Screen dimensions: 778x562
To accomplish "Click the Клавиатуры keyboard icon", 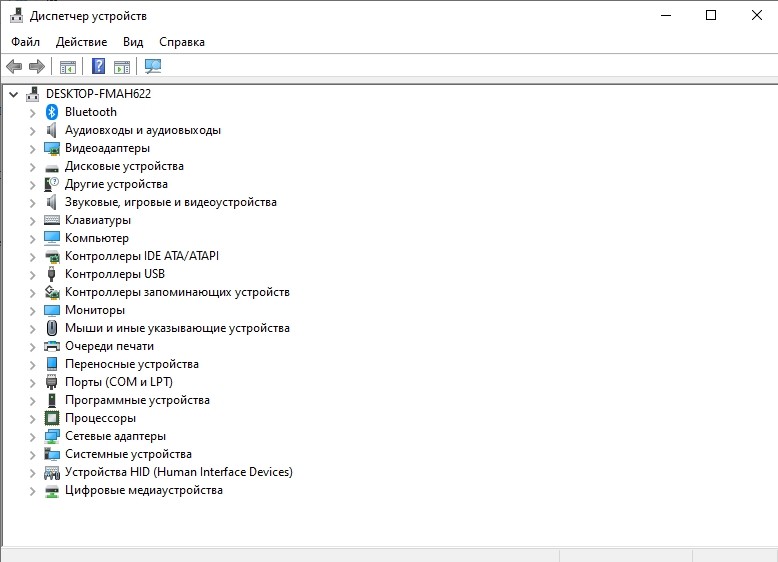I will coord(52,220).
